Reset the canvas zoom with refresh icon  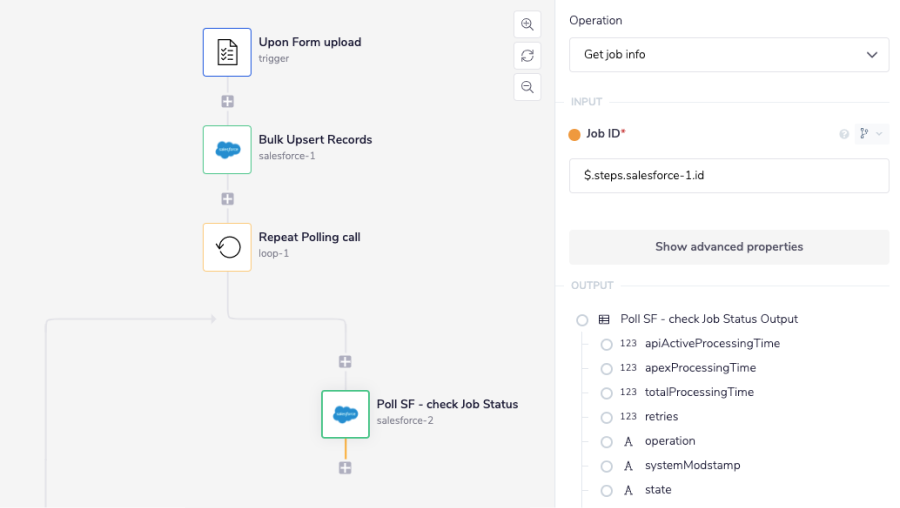click(x=527, y=56)
